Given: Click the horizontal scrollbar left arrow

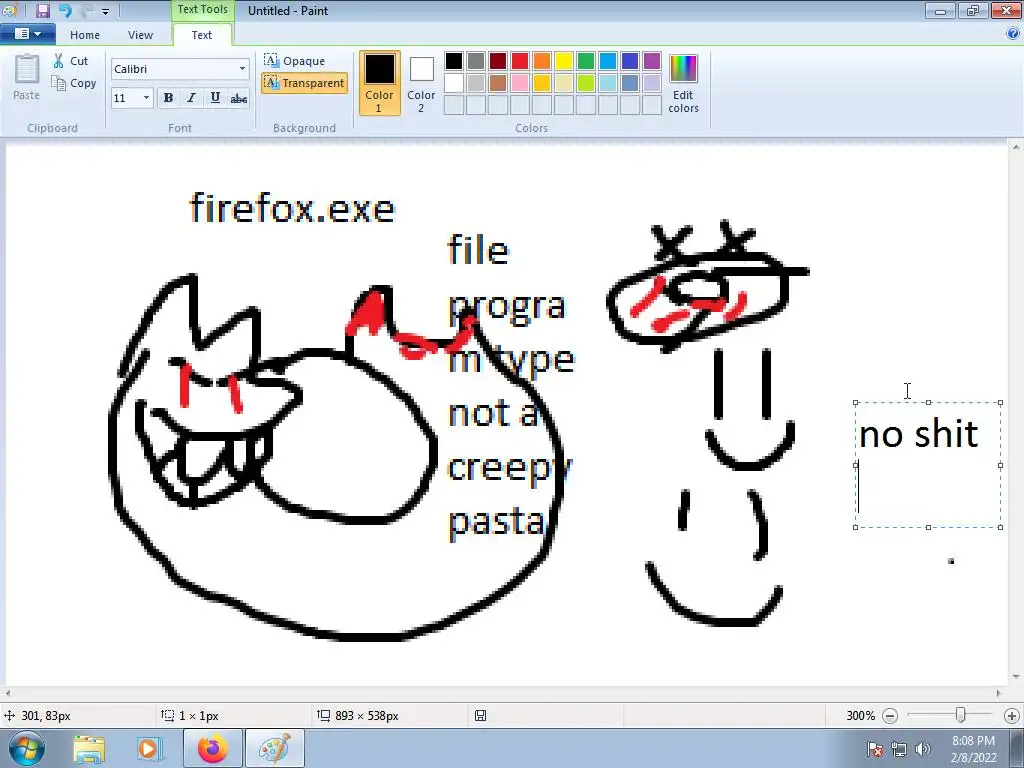Looking at the screenshot, I should coord(8,694).
